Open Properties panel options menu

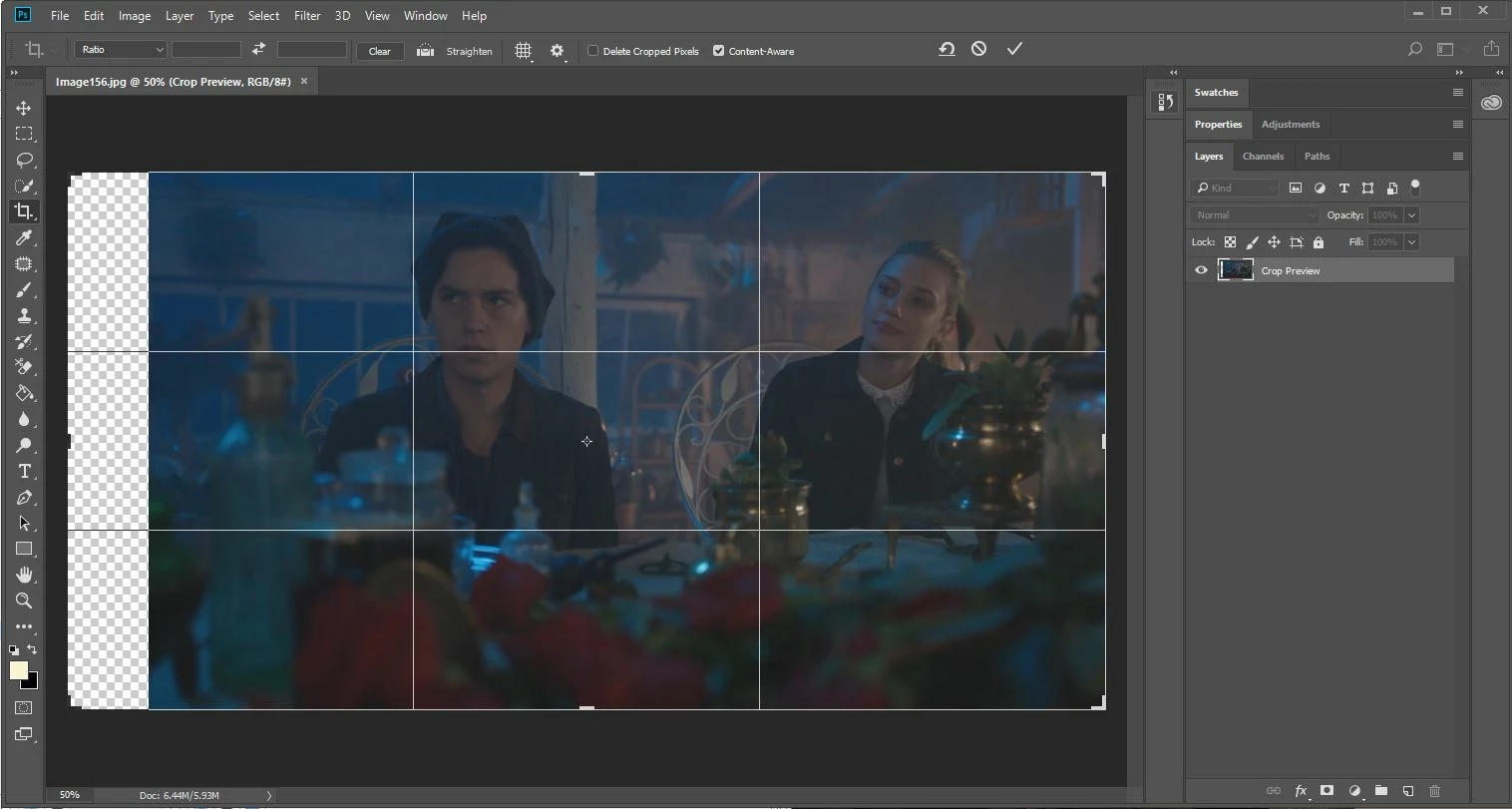tap(1457, 125)
